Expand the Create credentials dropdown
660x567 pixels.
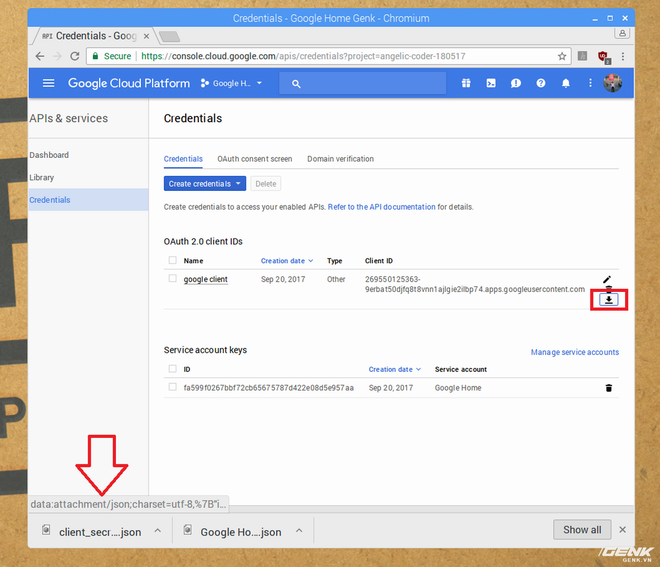[205, 184]
